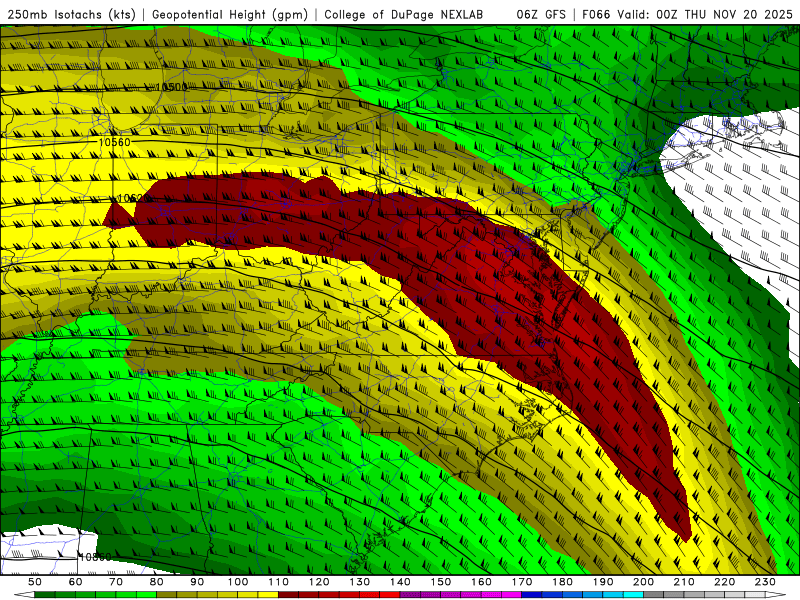Click the 180 value on the color scale

562,582
